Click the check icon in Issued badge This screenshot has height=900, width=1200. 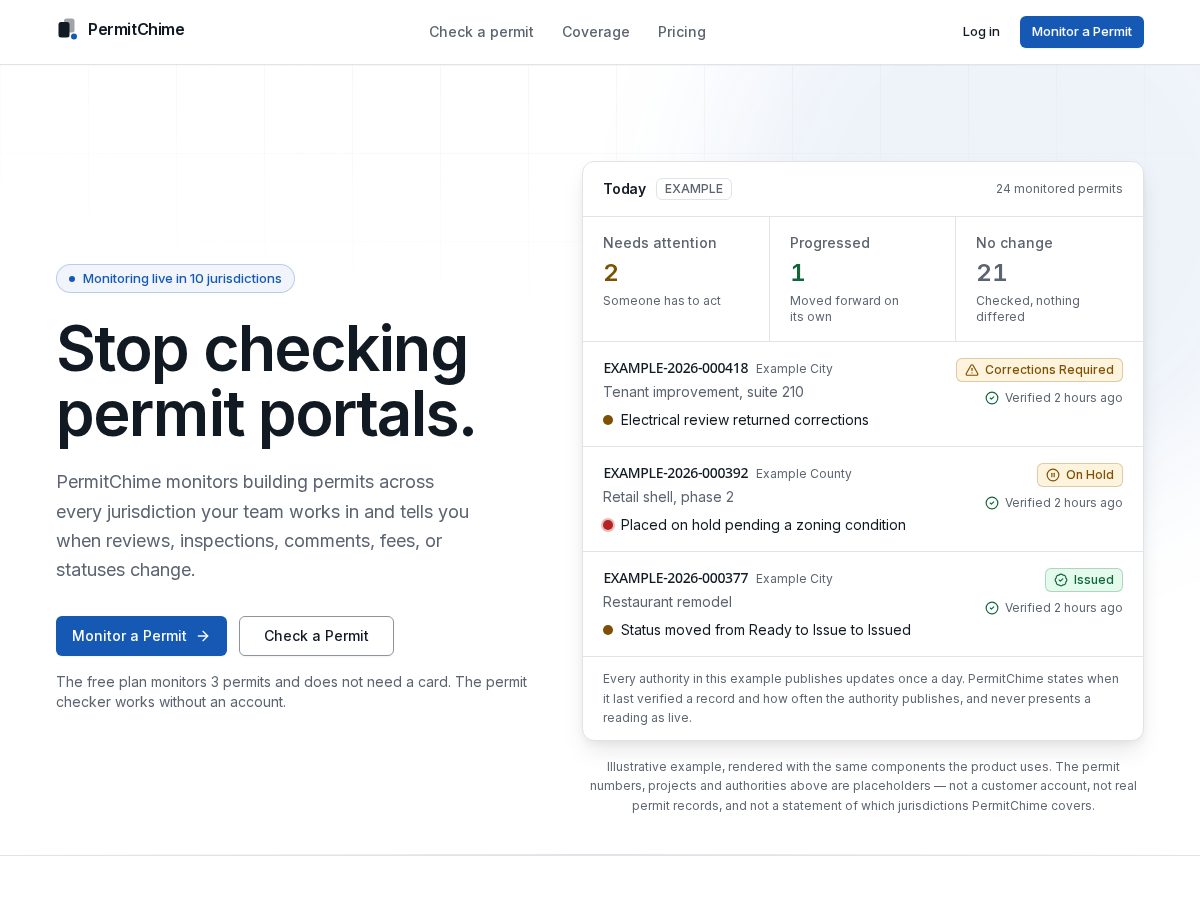tap(1061, 580)
